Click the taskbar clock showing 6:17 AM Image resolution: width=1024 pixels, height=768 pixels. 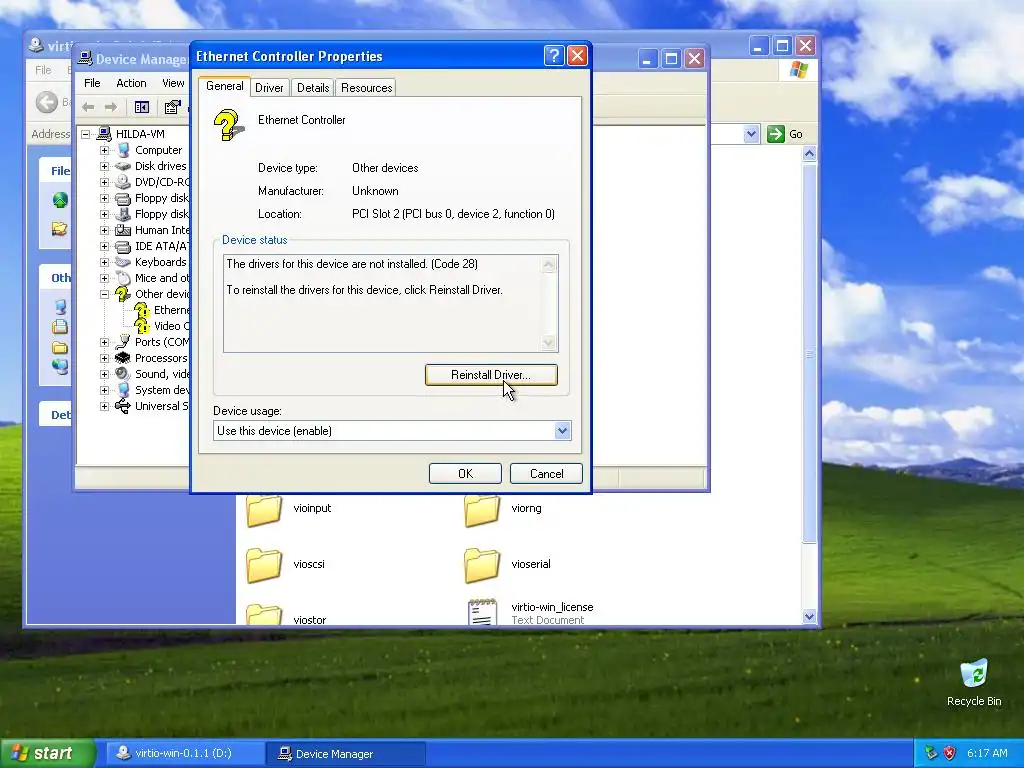987,753
